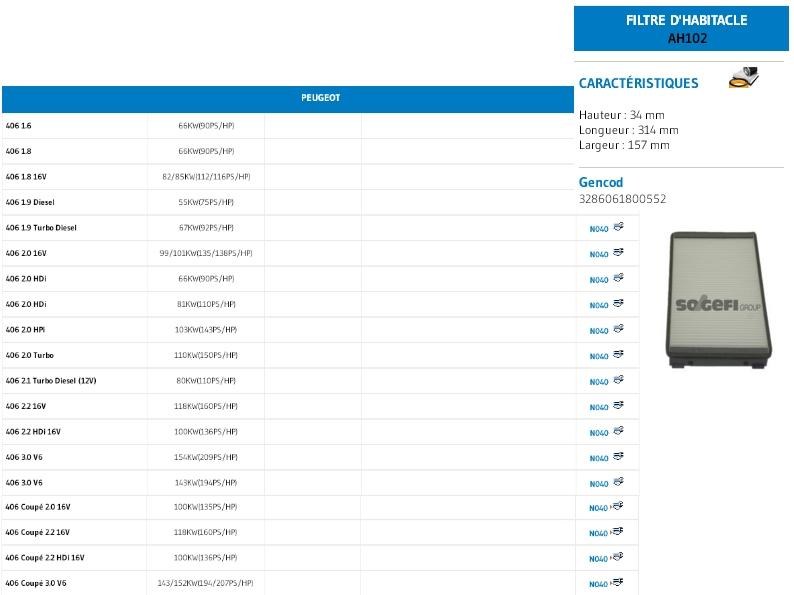794x595 pixels.
Task: Open N040 link in 406 2.0 HDi 81KW row
Action: click(x=599, y=305)
